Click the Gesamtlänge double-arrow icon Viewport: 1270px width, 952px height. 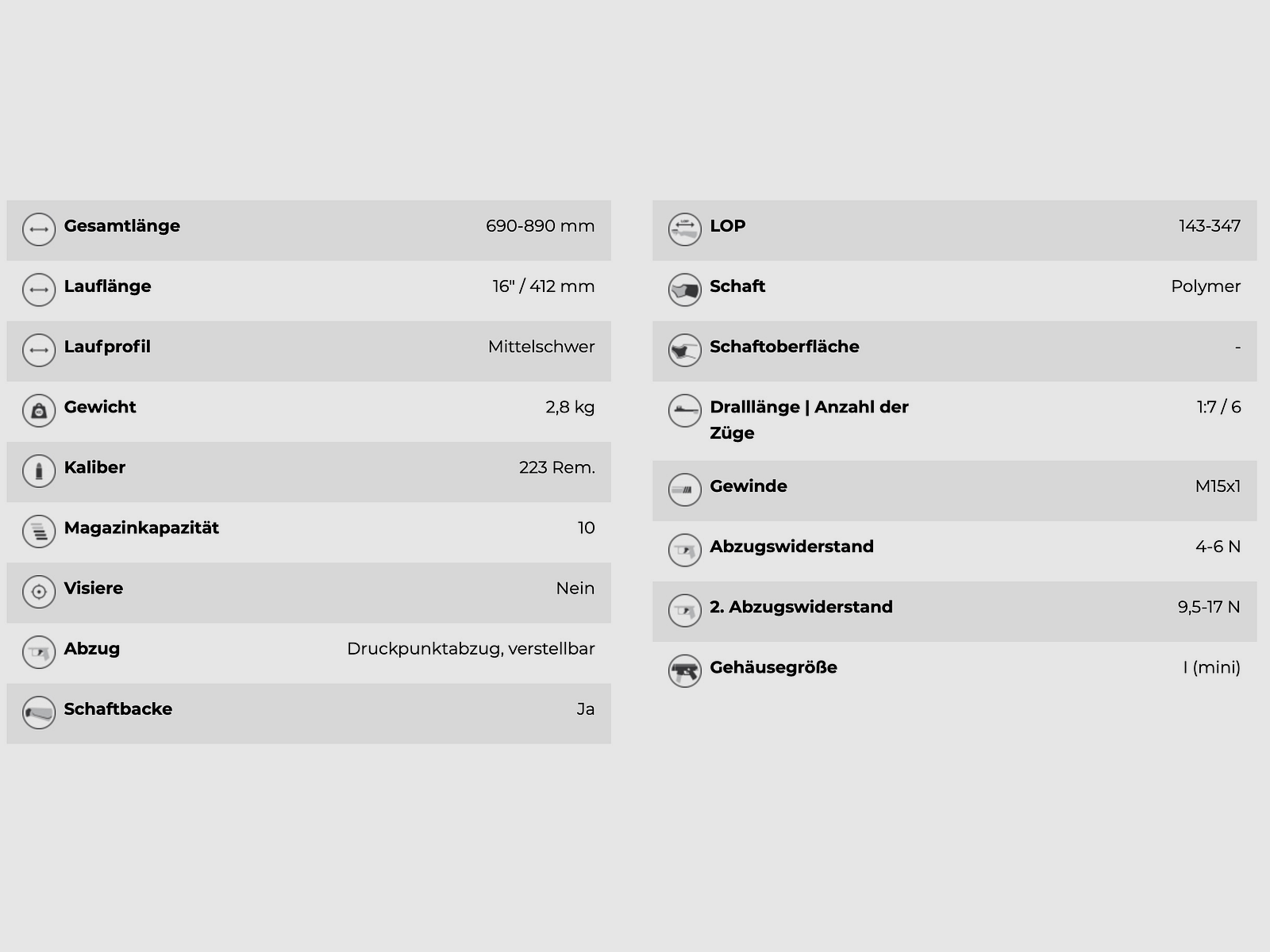click(x=39, y=230)
